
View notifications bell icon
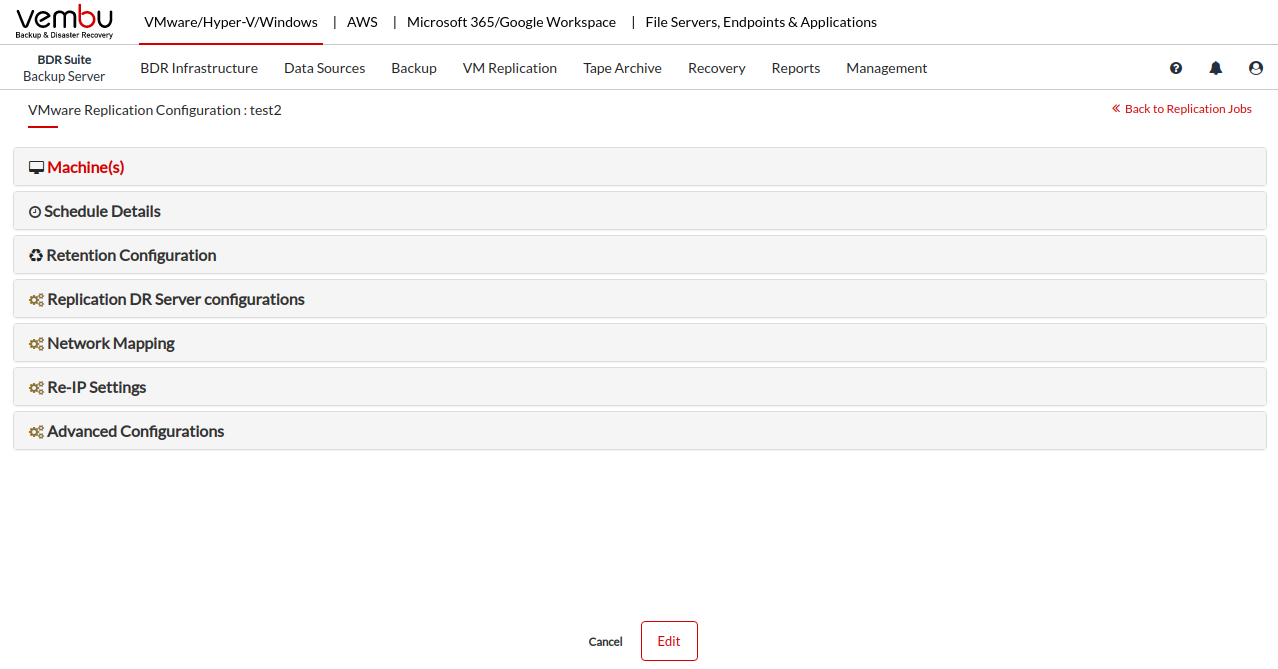[1216, 68]
